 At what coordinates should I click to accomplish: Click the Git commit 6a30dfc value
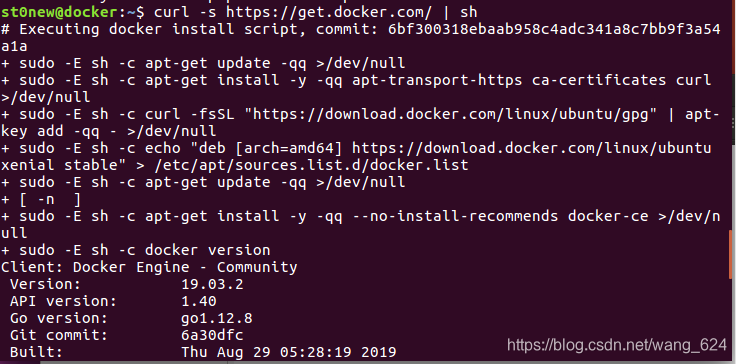(x=212, y=335)
